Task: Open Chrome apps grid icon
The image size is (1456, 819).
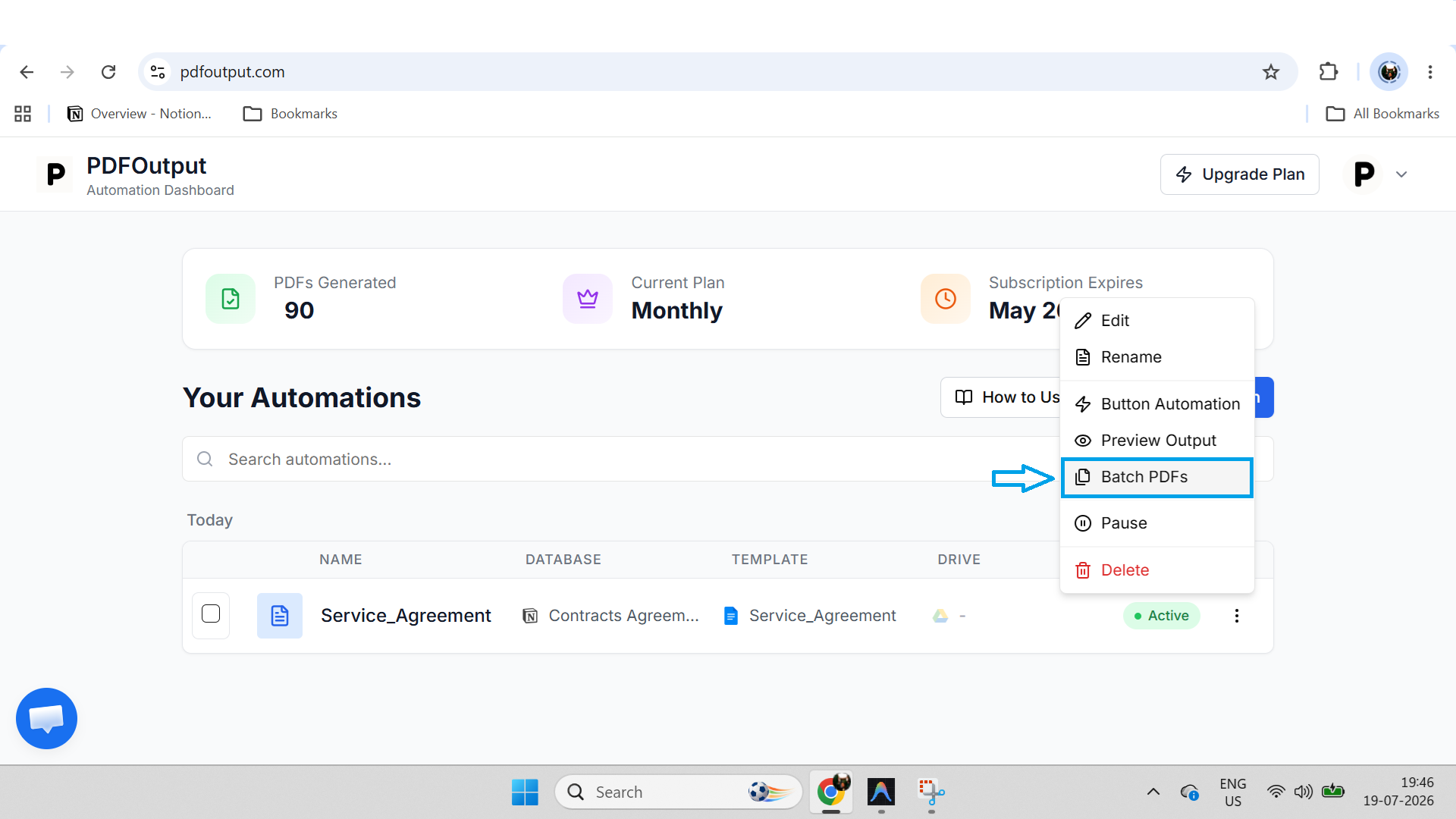Action: [x=23, y=114]
